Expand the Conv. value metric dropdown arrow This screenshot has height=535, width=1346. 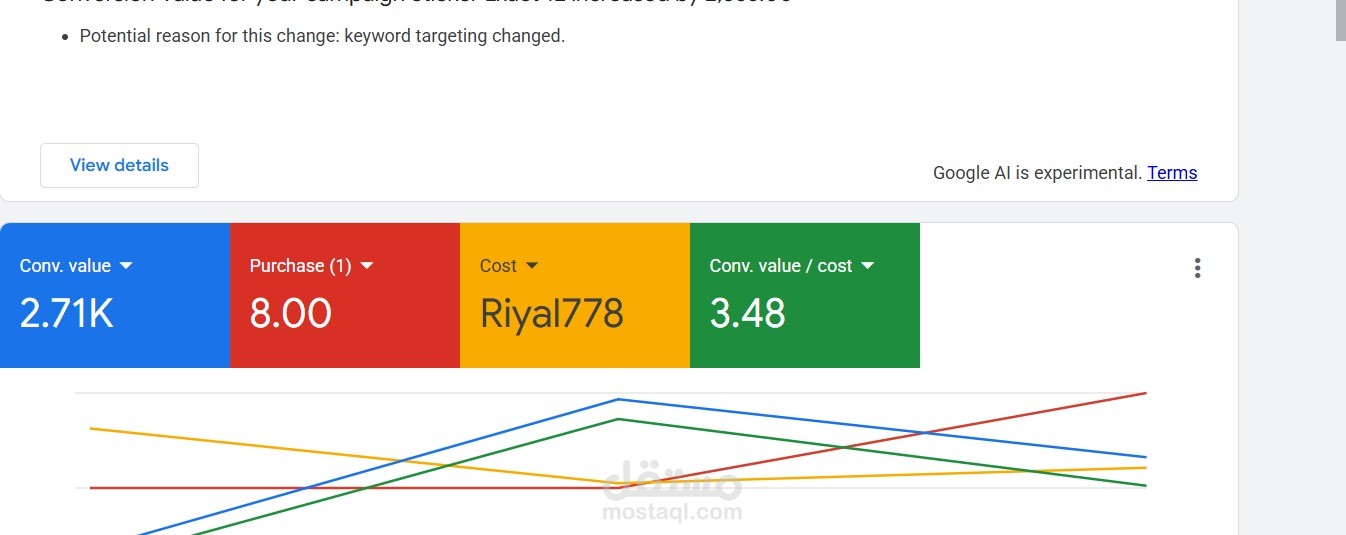click(x=126, y=265)
